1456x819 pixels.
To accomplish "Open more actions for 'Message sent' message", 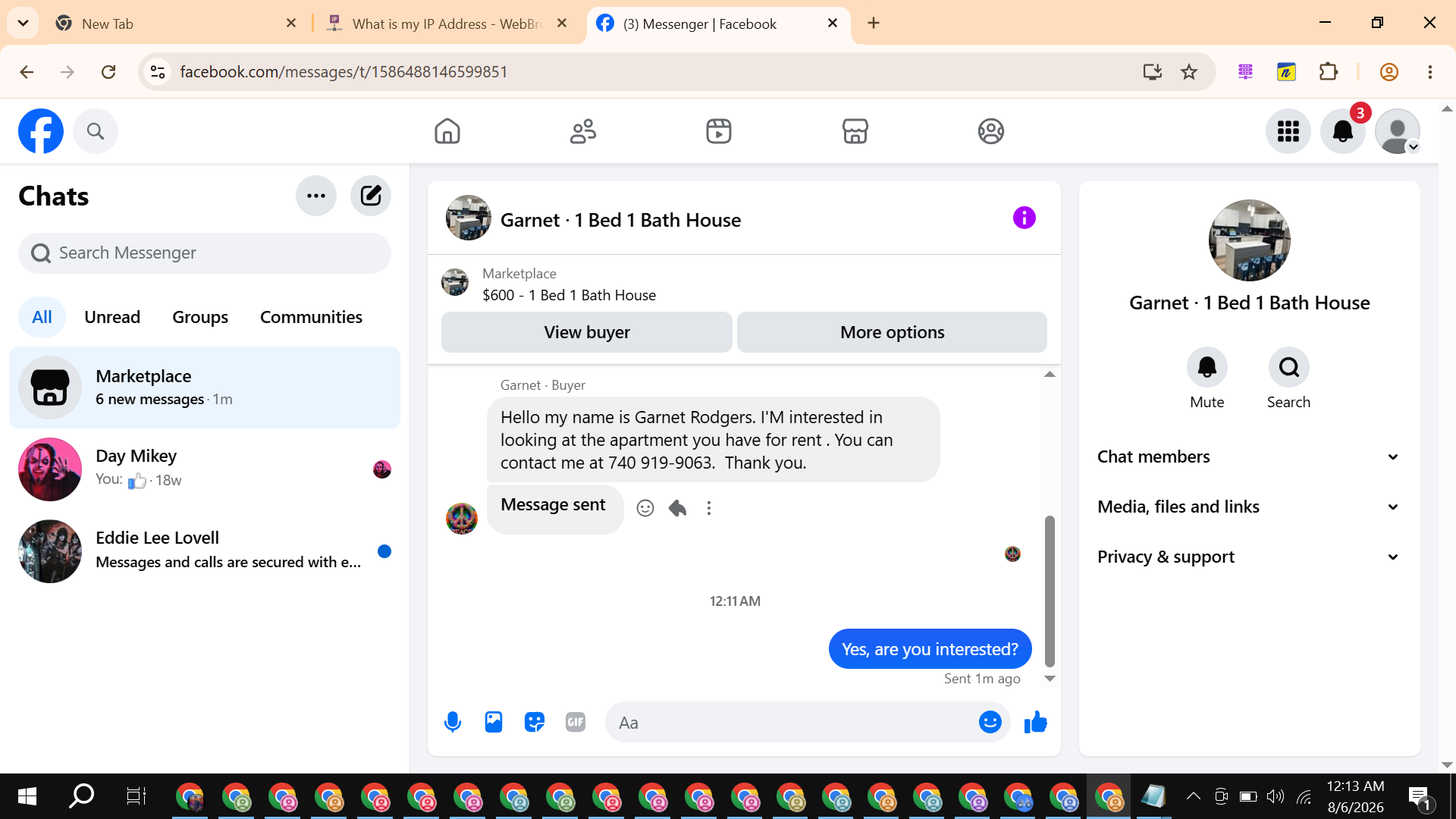I will [709, 508].
